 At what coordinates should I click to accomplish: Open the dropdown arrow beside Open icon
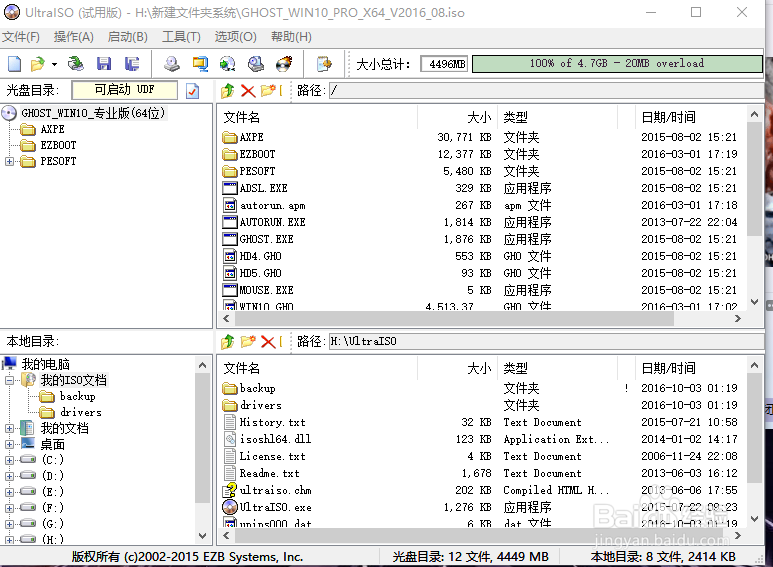(x=54, y=65)
